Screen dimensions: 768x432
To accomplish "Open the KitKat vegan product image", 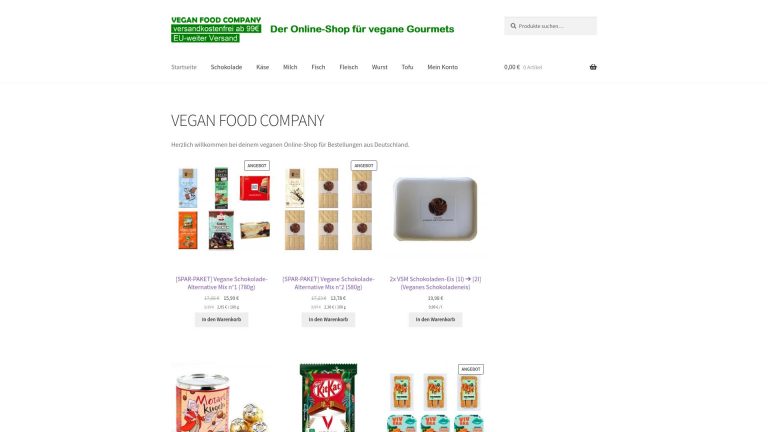I will click(x=328, y=398).
